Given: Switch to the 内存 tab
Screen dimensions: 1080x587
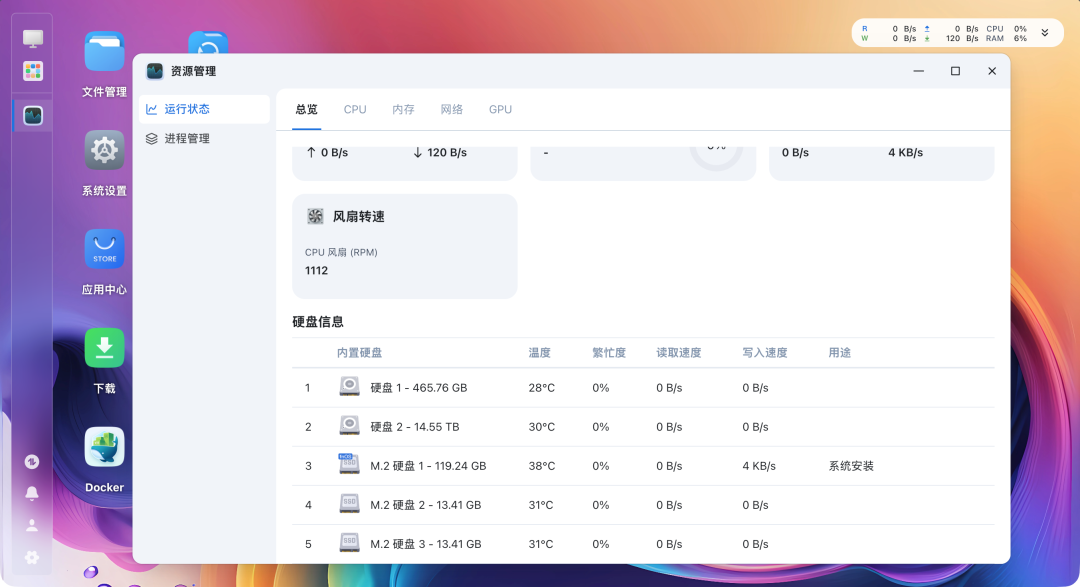Looking at the screenshot, I should pos(403,109).
